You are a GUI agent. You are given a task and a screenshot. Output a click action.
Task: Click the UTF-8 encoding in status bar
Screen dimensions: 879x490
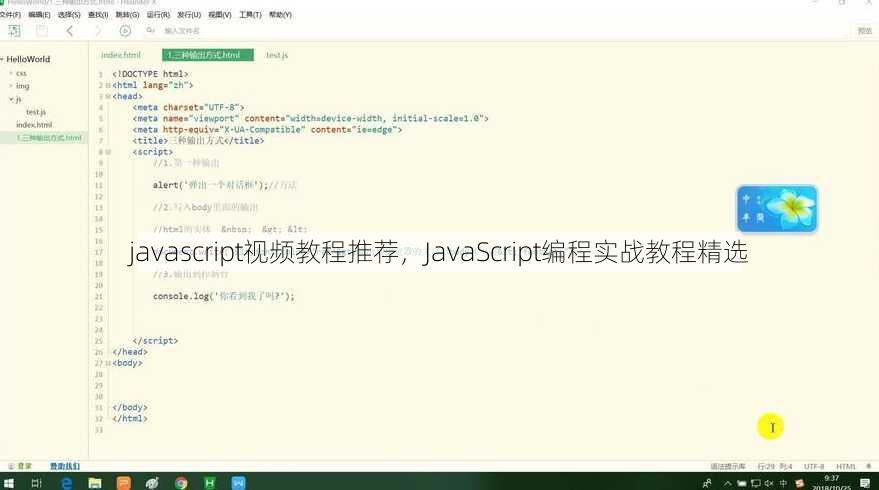(x=814, y=466)
